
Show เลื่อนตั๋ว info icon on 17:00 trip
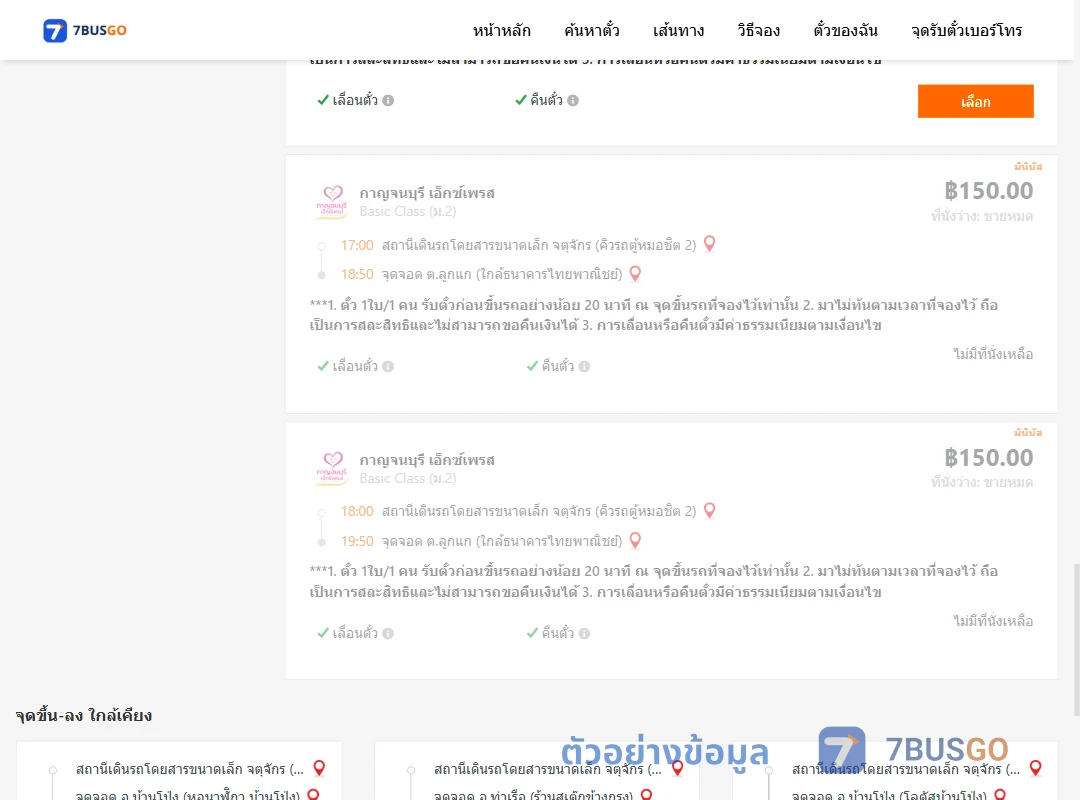click(388, 367)
